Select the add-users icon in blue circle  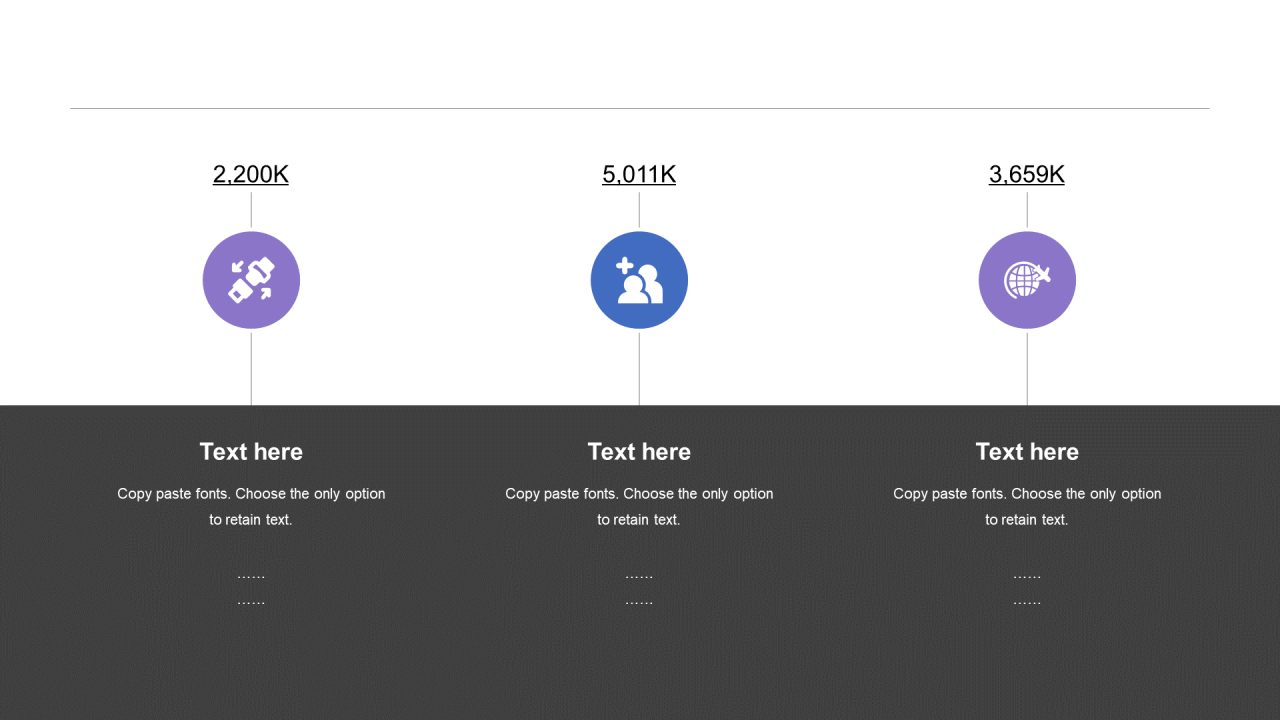[639, 280]
